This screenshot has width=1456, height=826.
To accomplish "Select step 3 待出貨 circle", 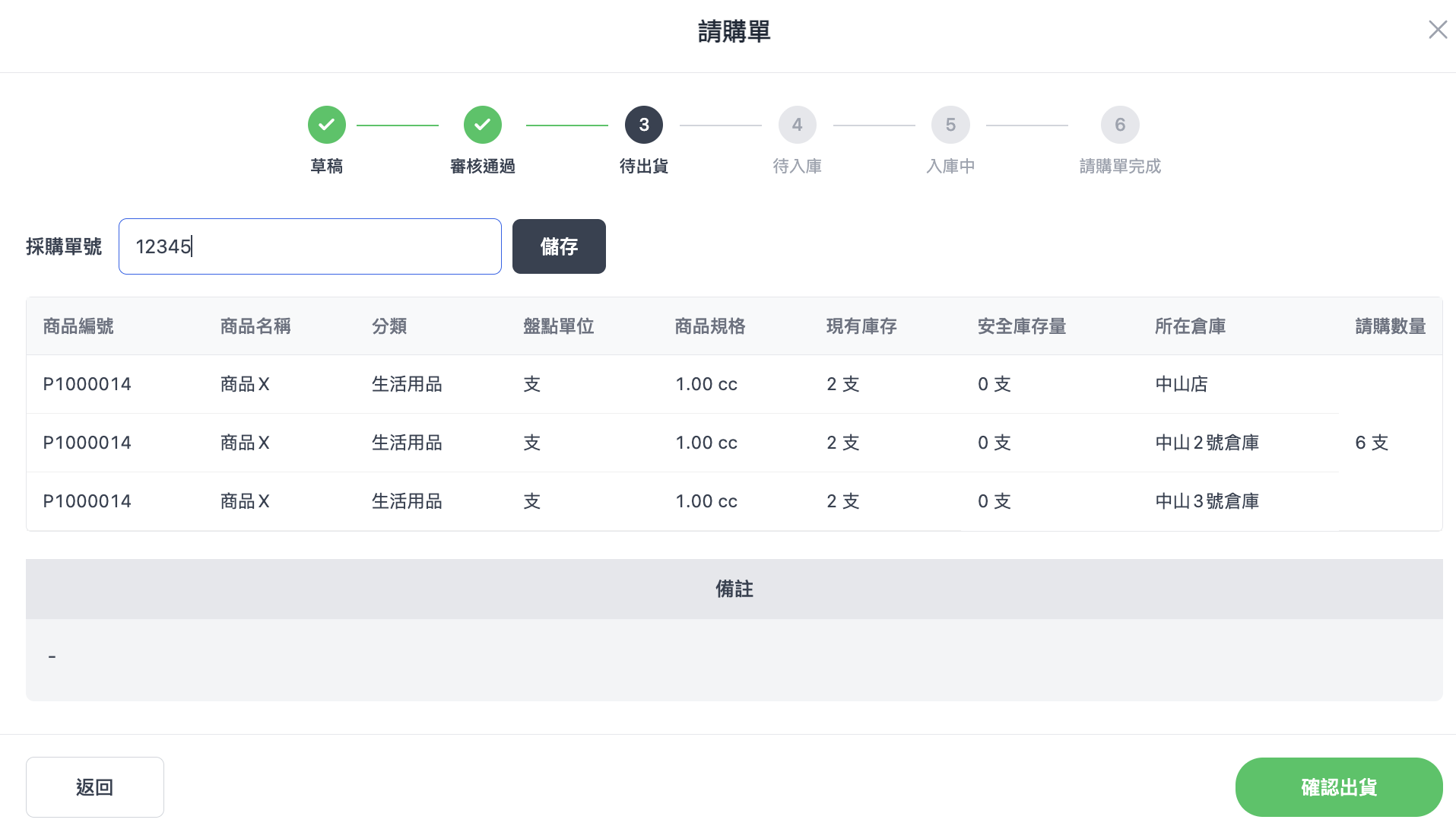I will click(643, 125).
